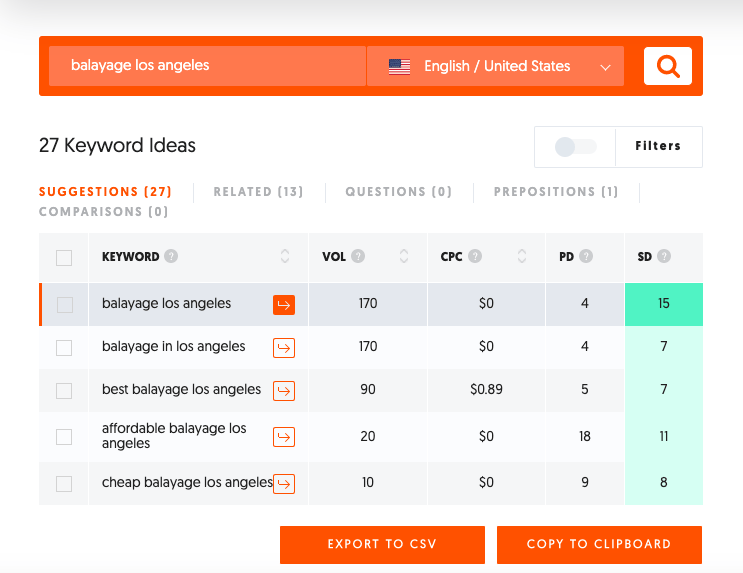Click the 27 Keyword Ideas heading

[x=117, y=146]
